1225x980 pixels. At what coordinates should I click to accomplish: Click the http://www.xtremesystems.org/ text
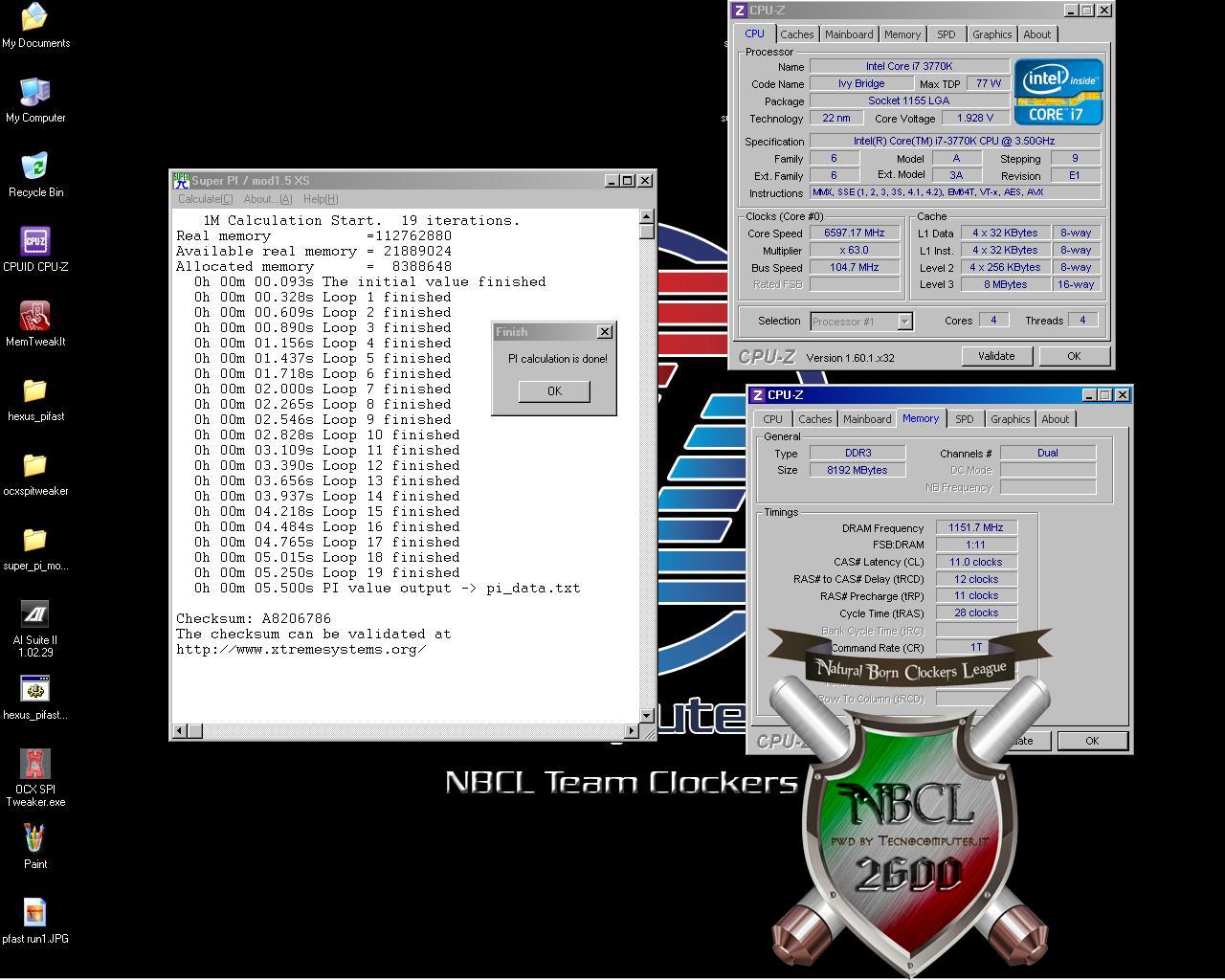[301, 649]
